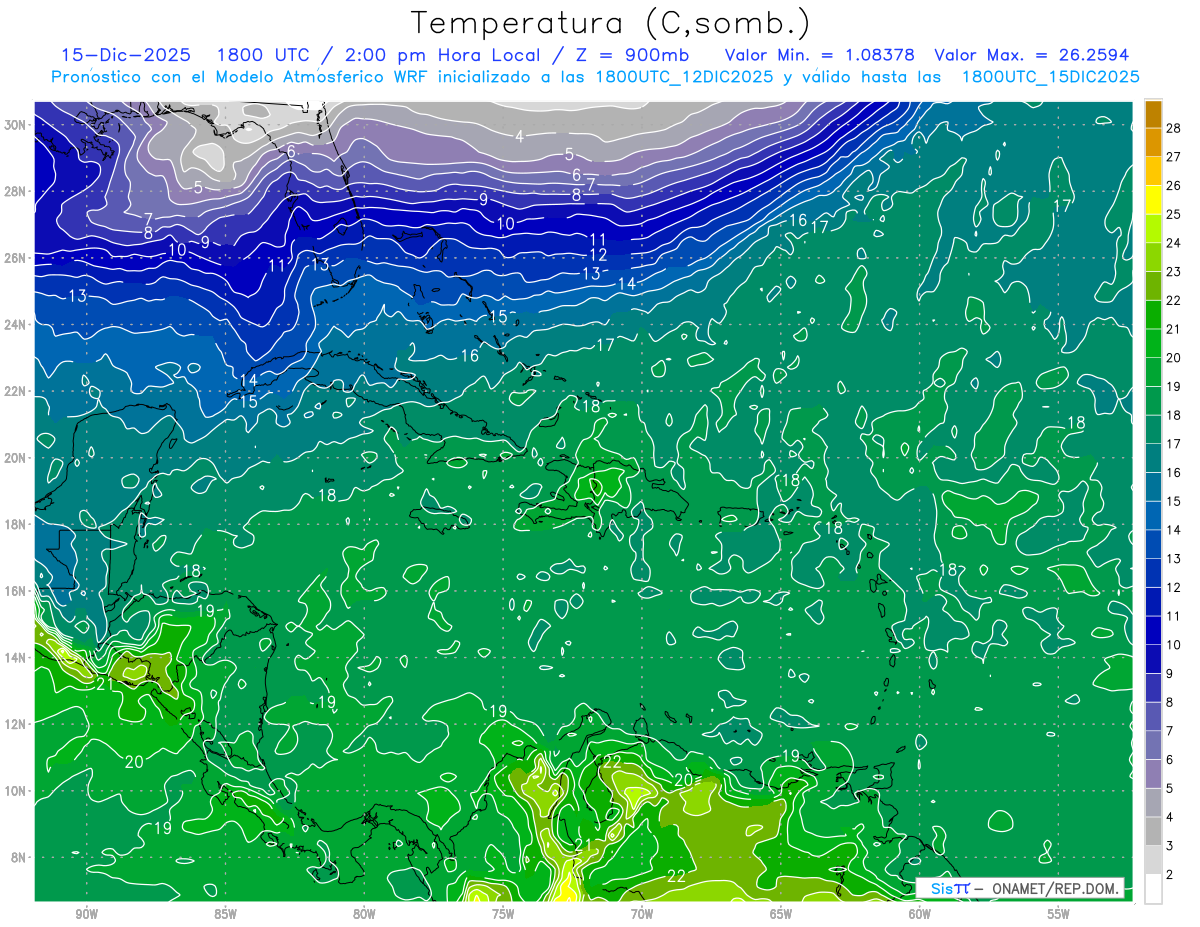Click the yellow swatch between 25 and 26
This screenshot has height=927, width=1200.
[x=1153, y=199]
